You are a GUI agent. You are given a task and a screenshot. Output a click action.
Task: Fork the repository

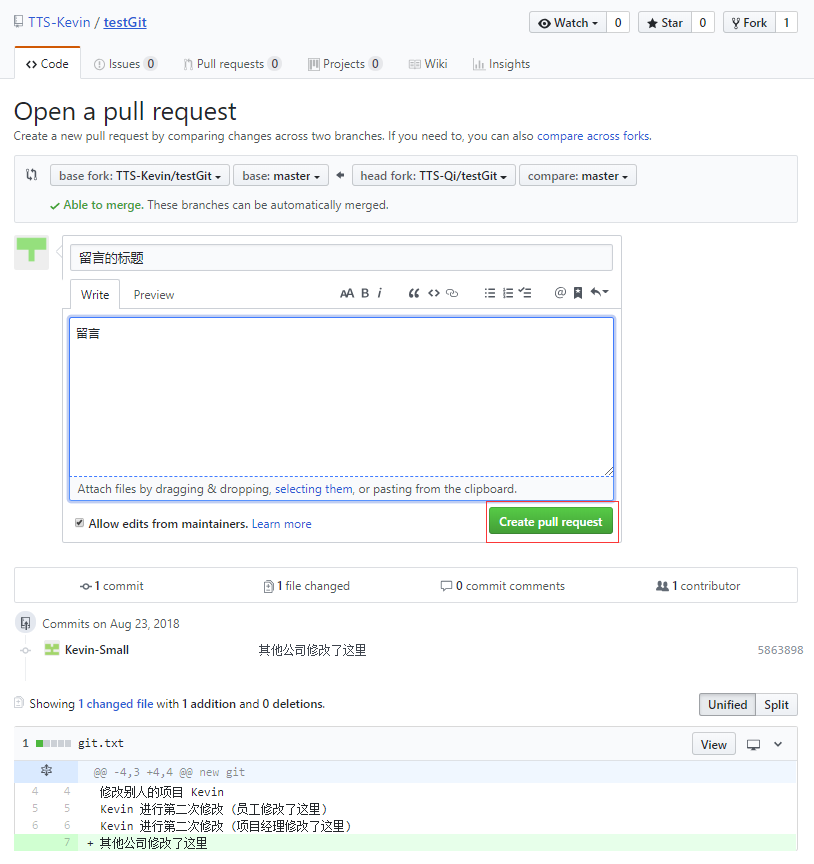[x=749, y=23]
